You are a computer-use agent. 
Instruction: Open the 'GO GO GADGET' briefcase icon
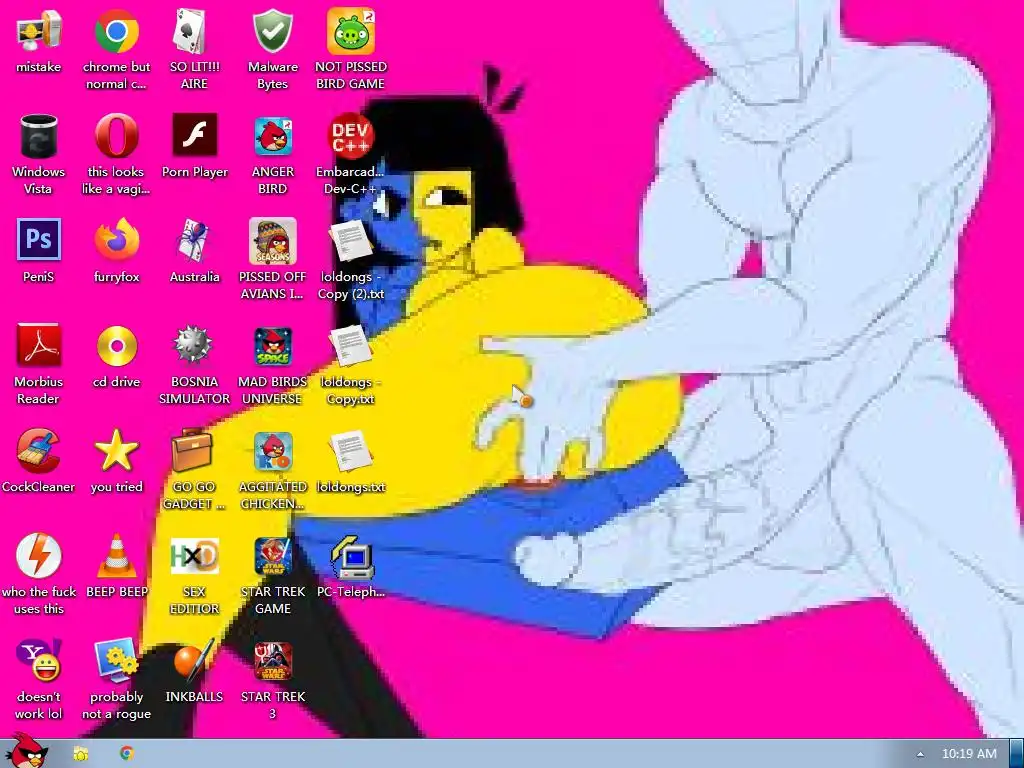point(194,451)
